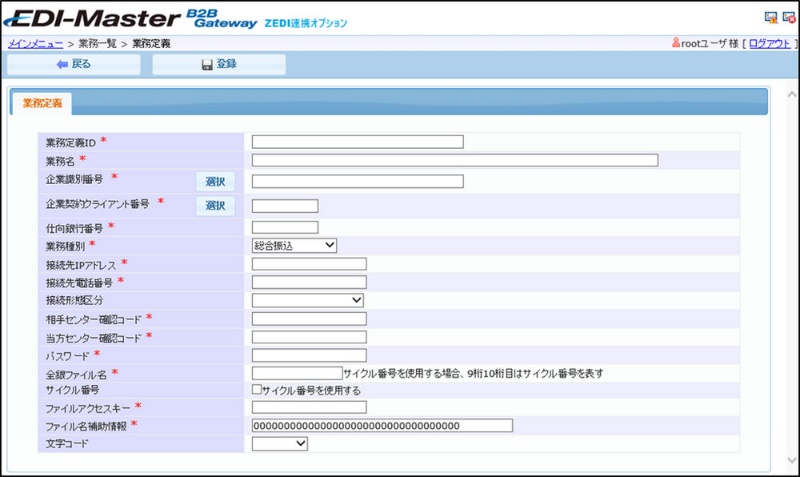Click the 登録 register button
This screenshot has width=800, height=477.
219,64
